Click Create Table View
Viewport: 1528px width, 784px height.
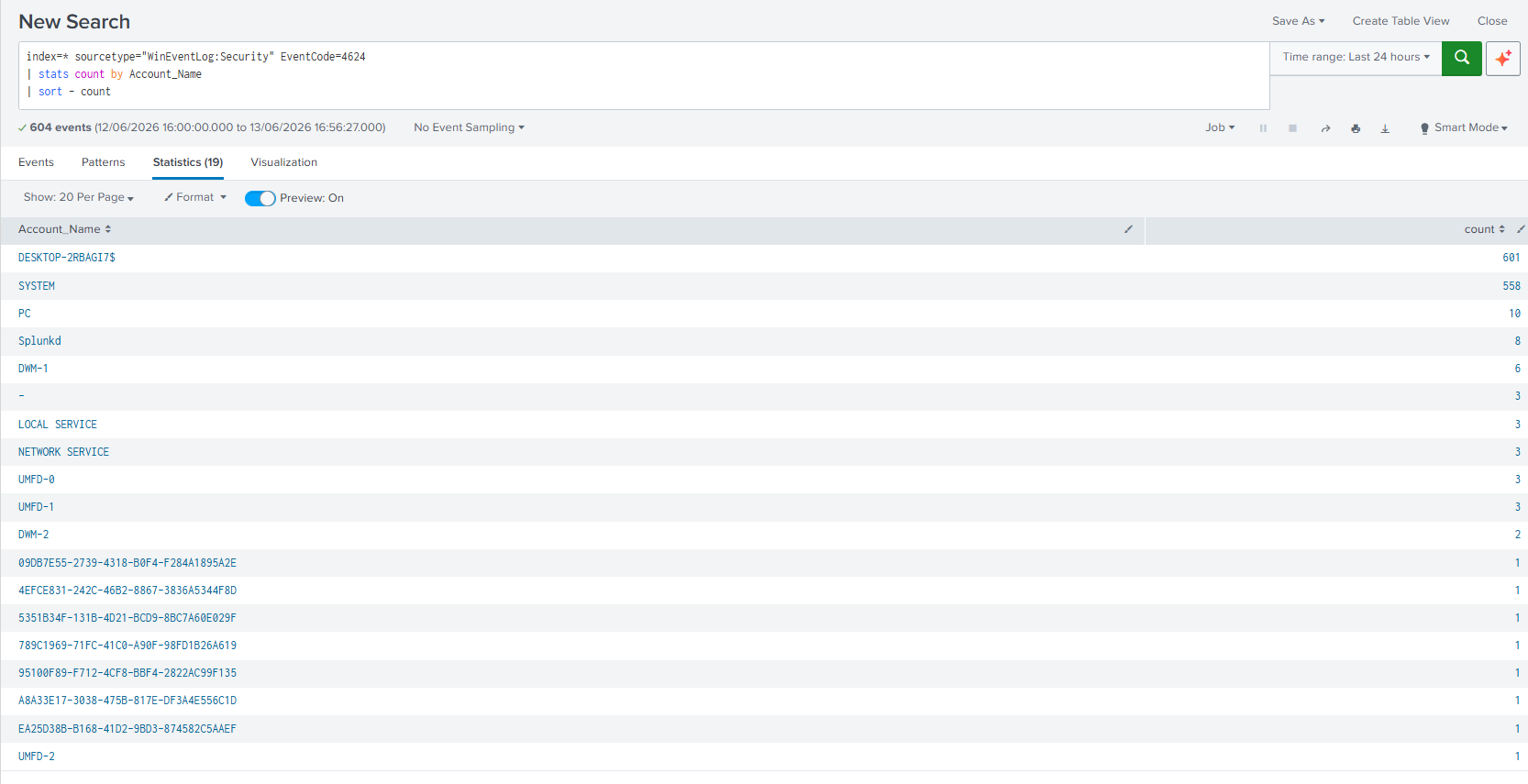[x=1401, y=21]
